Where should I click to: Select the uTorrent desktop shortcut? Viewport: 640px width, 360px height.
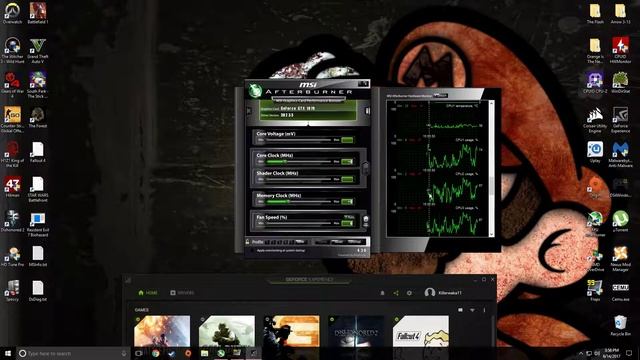(x=620, y=221)
